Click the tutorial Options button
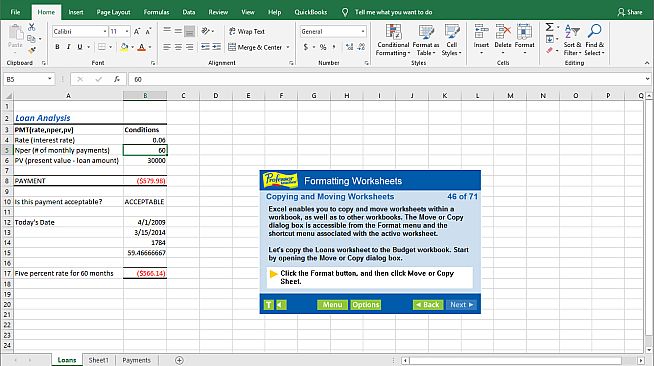Image resolution: width=654 pixels, height=366 pixels. [365, 305]
